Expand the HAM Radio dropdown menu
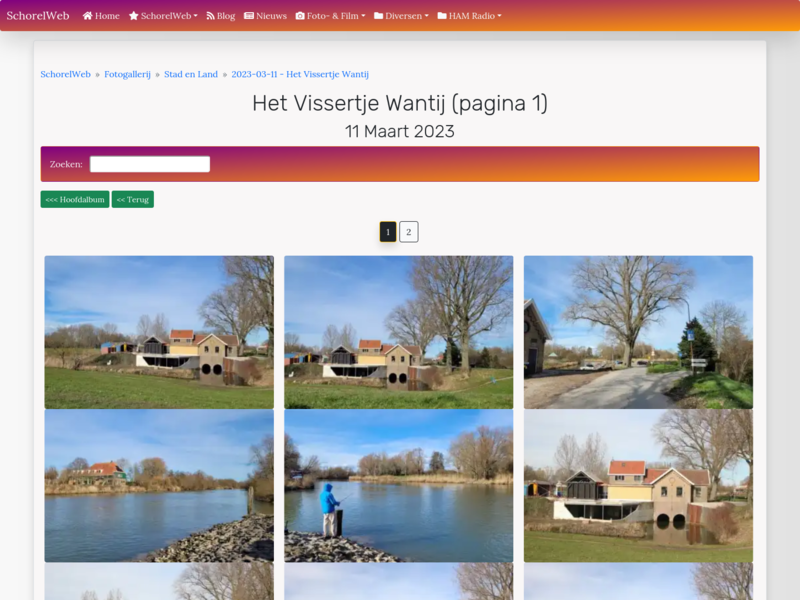 pos(469,16)
